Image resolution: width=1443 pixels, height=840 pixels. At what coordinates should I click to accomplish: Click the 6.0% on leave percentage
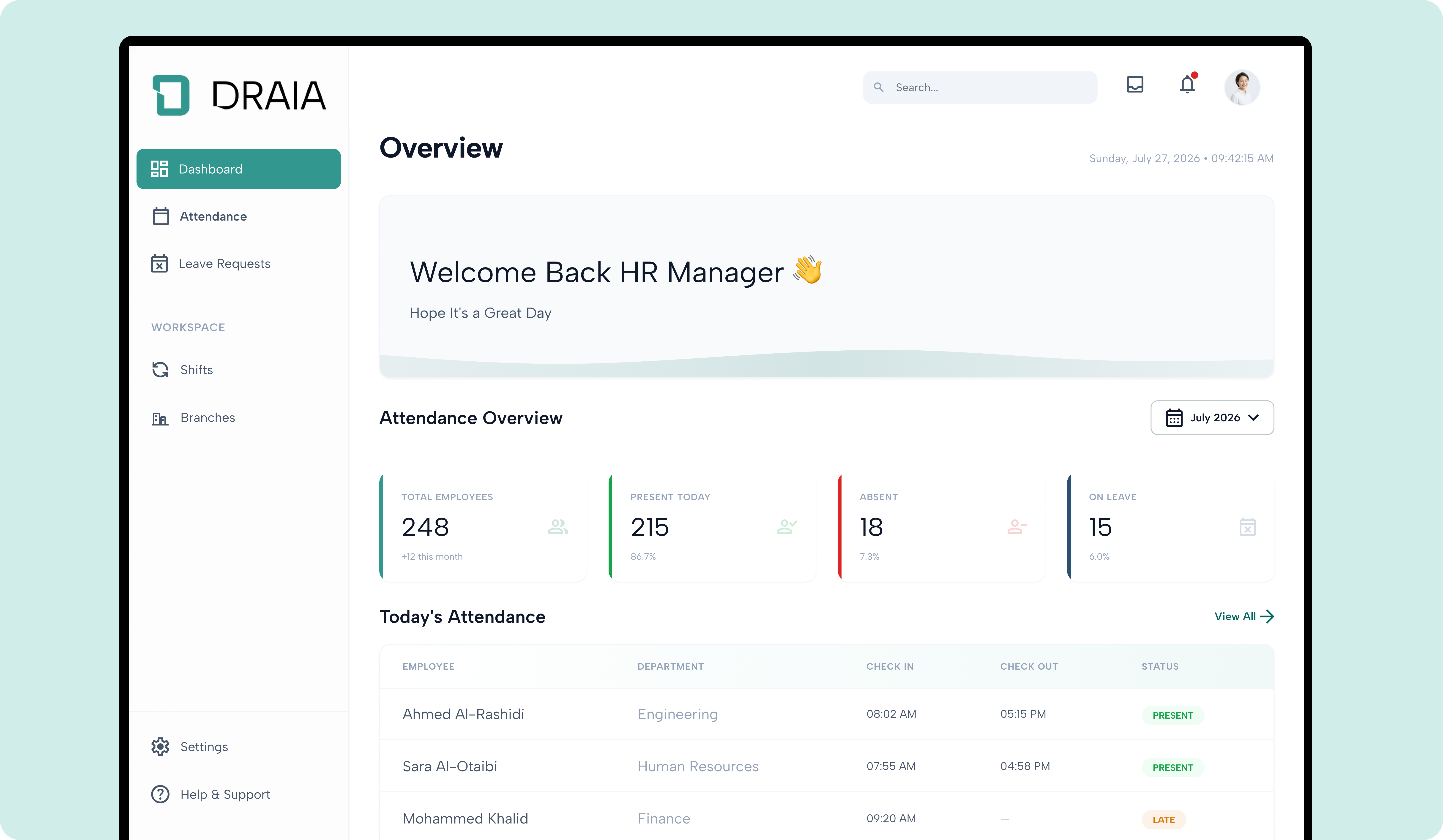(x=1099, y=556)
